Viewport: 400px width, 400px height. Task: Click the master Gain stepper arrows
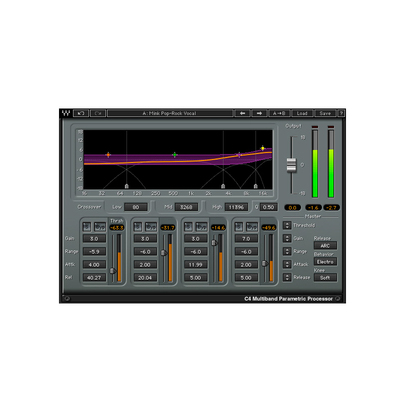(287, 238)
